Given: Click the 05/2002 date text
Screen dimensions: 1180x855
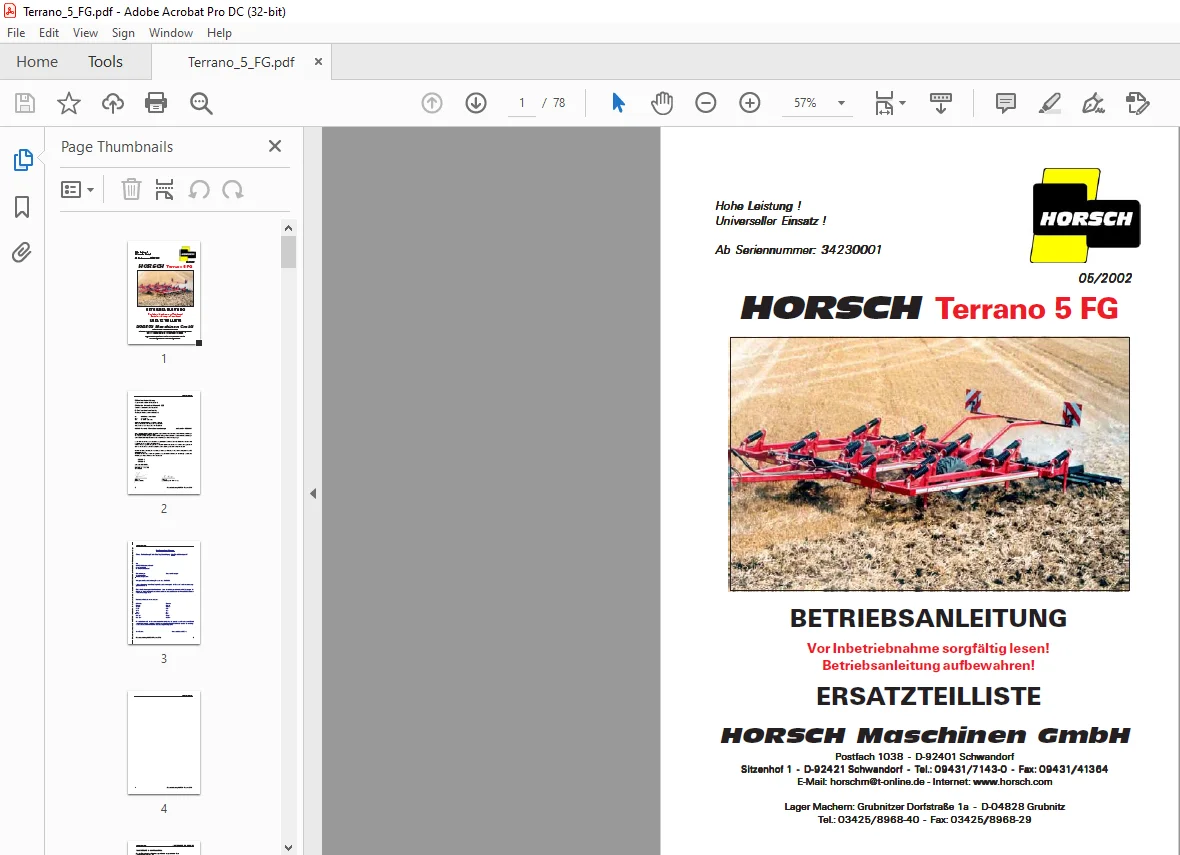Looking at the screenshot, I should click(1105, 278).
